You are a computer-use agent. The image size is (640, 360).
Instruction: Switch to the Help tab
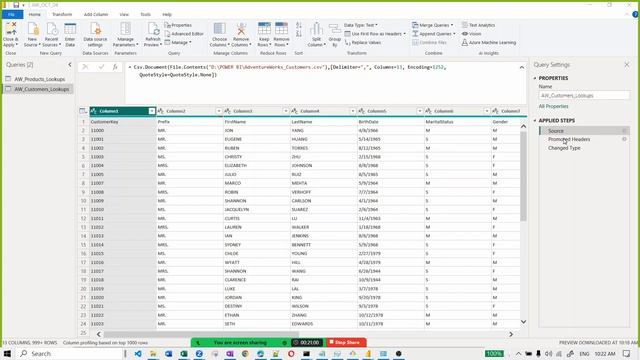click(x=167, y=14)
